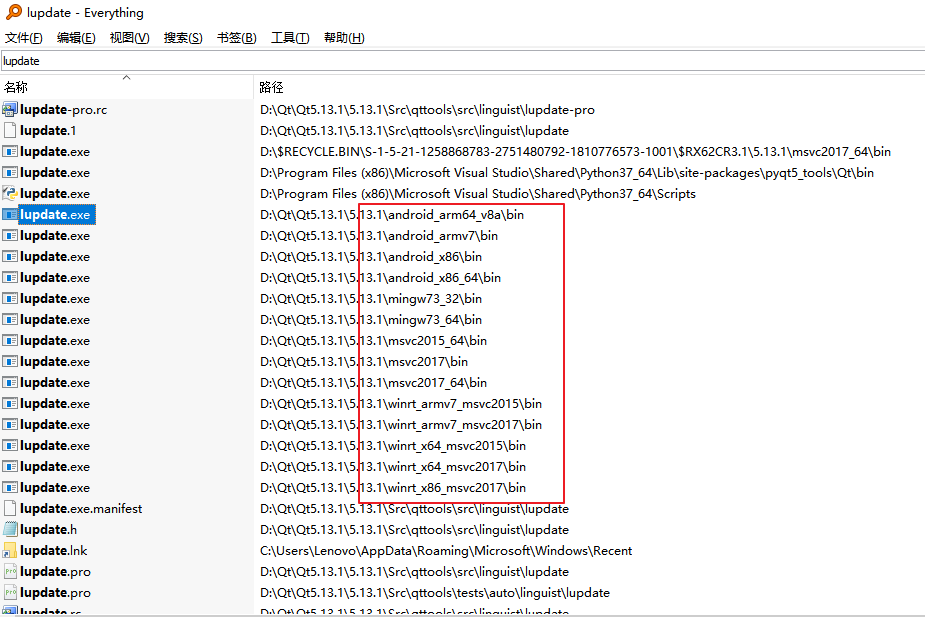Image resolution: width=925 pixels, height=617 pixels.
Task: Click the lupdate-pro.rc resource file icon
Action: (x=12, y=109)
